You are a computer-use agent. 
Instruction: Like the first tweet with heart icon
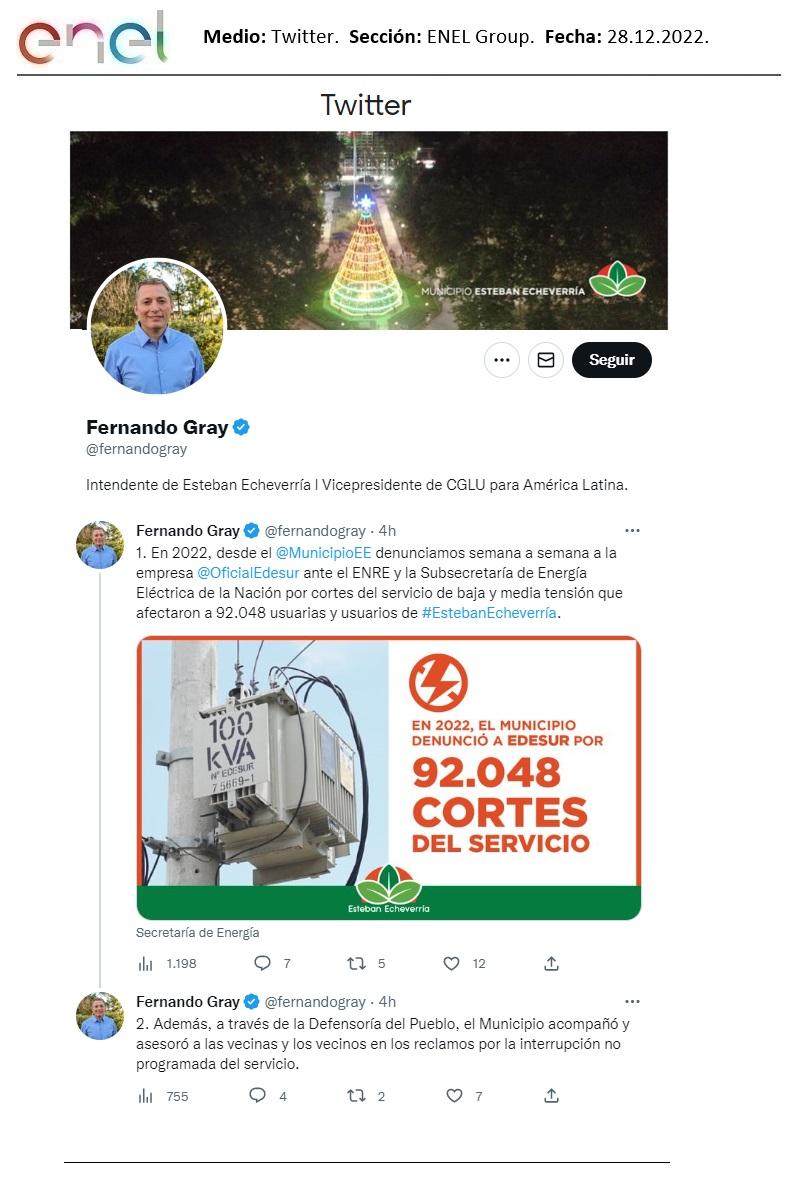(452, 963)
